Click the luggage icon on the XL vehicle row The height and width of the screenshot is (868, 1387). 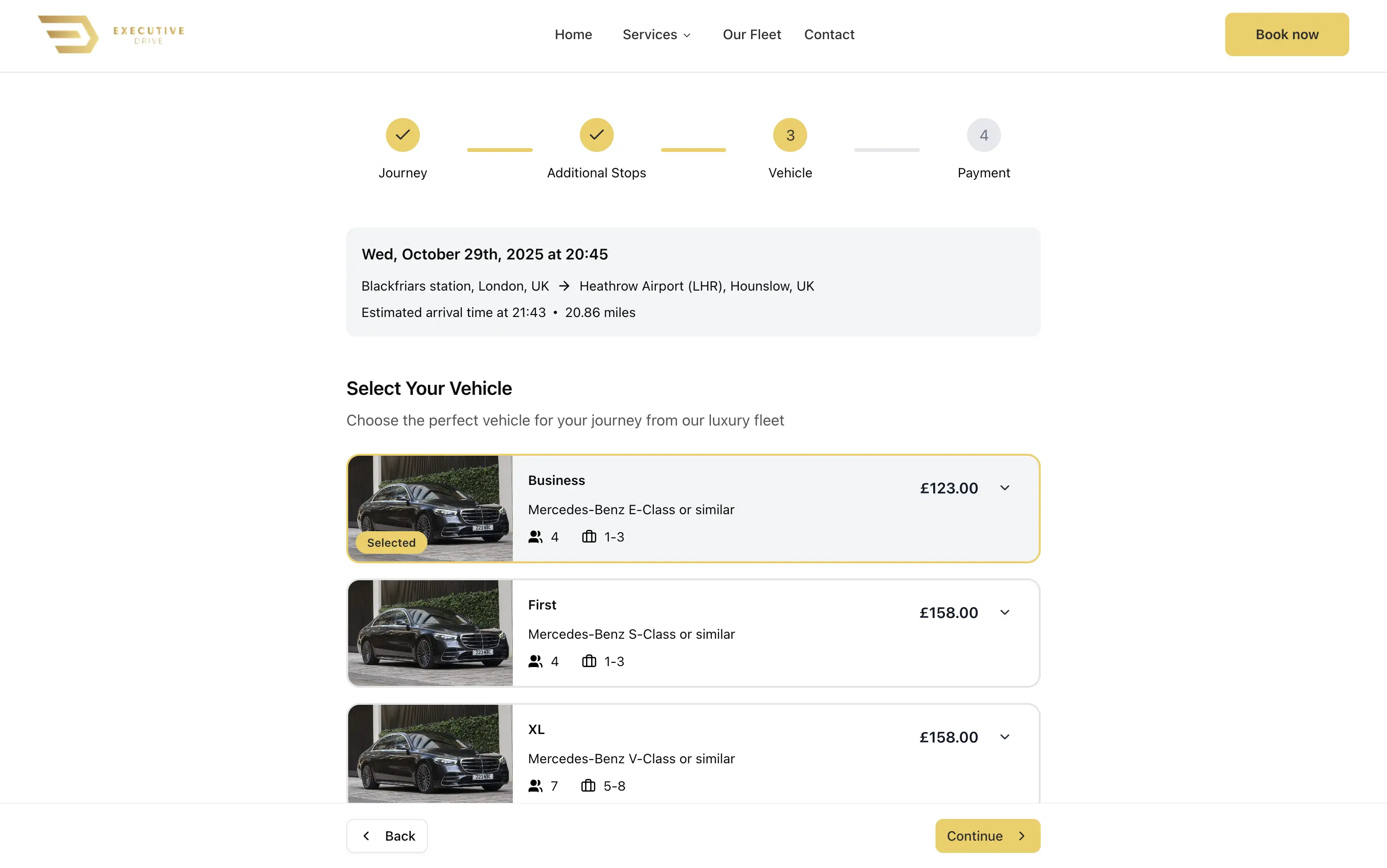pos(589,785)
